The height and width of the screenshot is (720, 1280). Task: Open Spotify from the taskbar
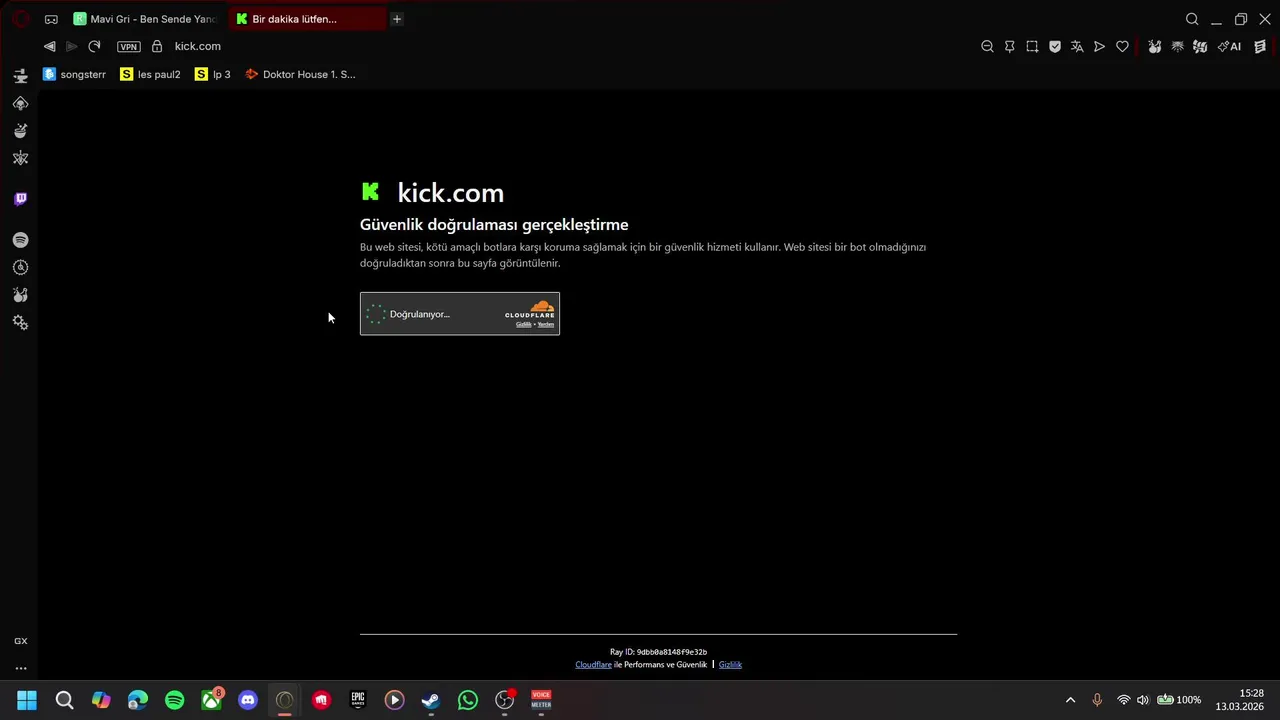tap(175, 701)
